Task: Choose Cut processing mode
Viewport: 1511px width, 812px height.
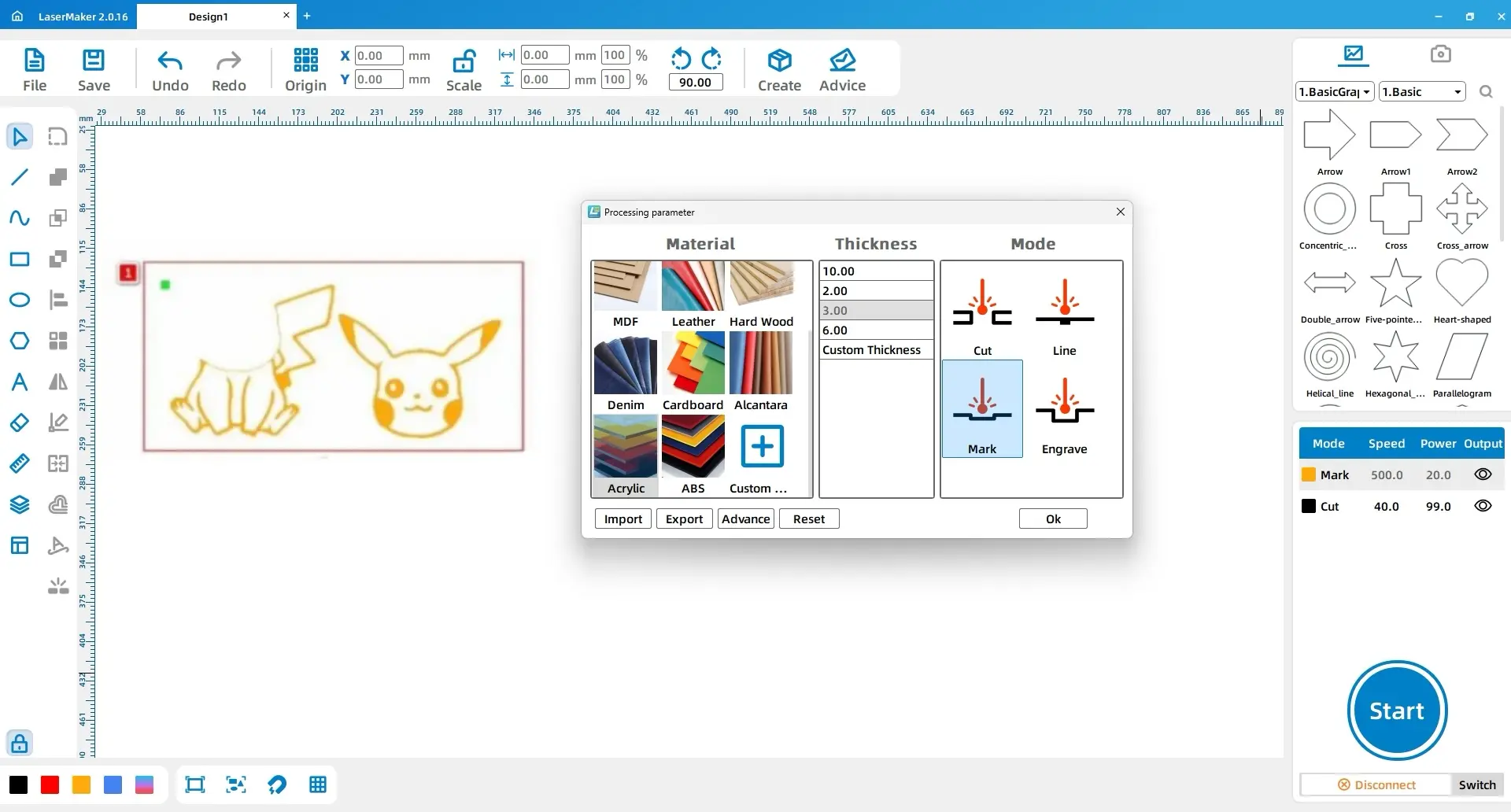Action: tap(982, 312)
